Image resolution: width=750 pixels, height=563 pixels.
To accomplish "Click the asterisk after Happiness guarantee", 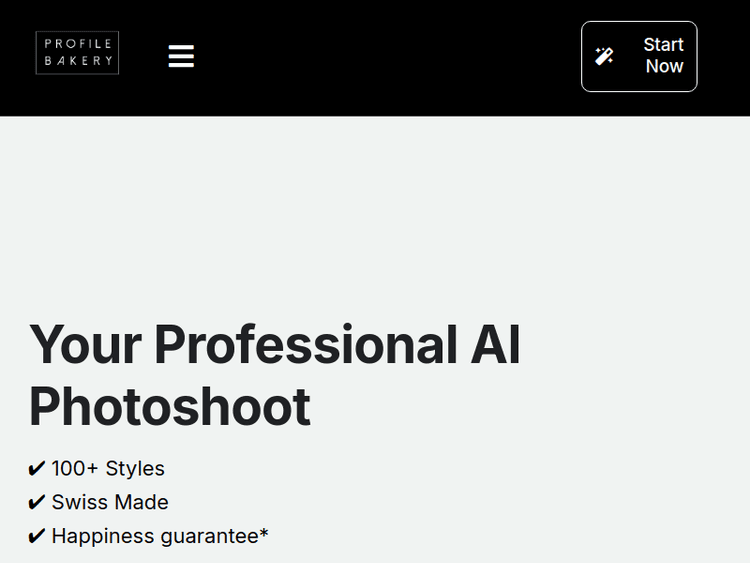I will click(x=264, y=533).
